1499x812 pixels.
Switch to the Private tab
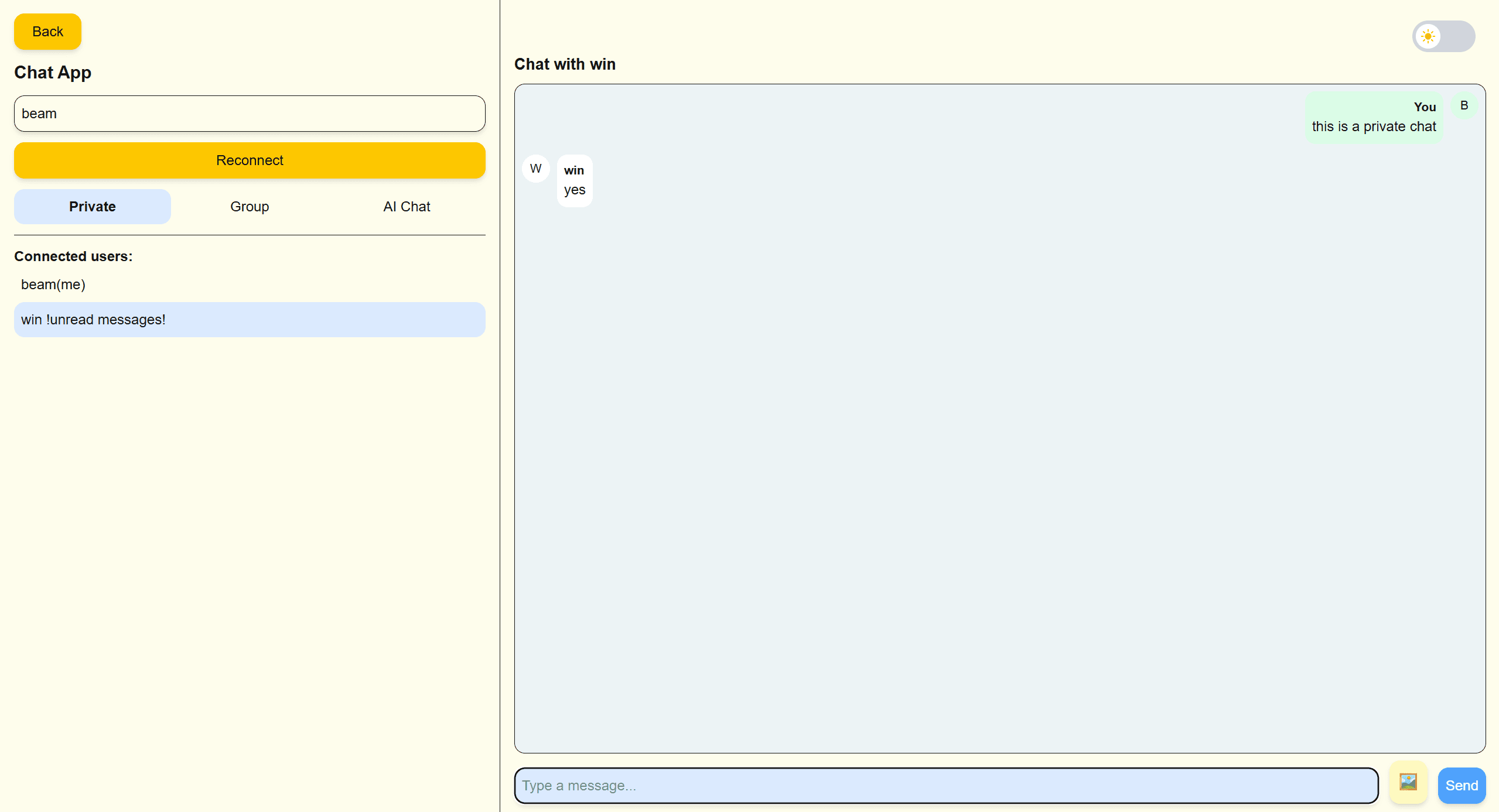pos(93,207)
